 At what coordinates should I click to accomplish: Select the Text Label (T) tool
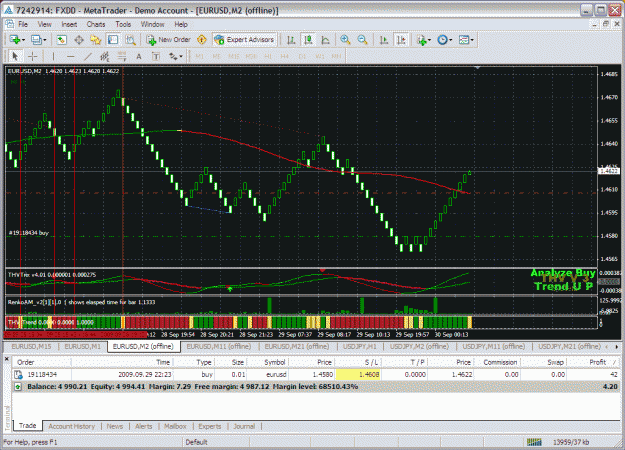pos(156,57)
